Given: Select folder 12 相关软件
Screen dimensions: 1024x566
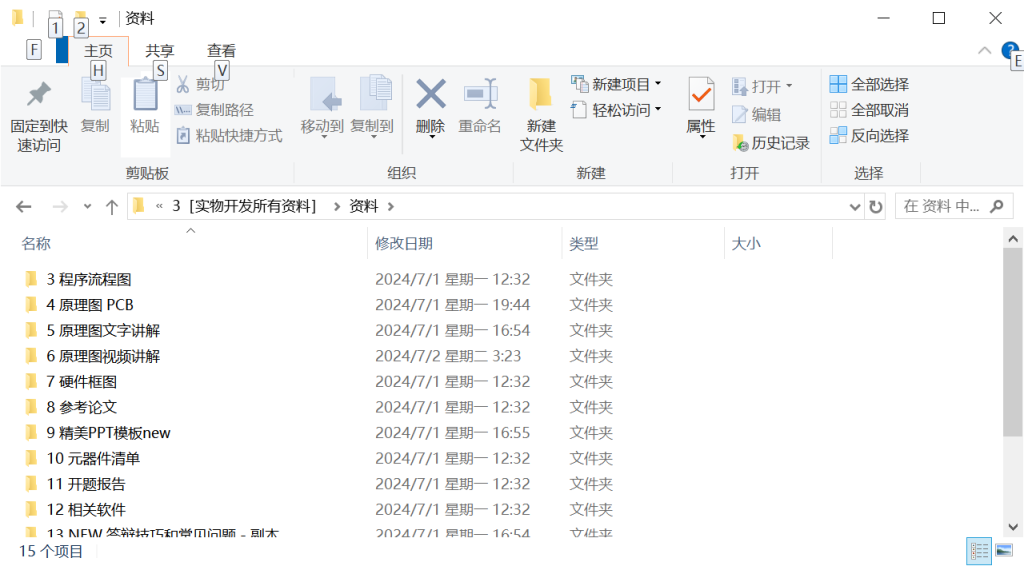Looking at the screenshot, I should coord(86,509).
